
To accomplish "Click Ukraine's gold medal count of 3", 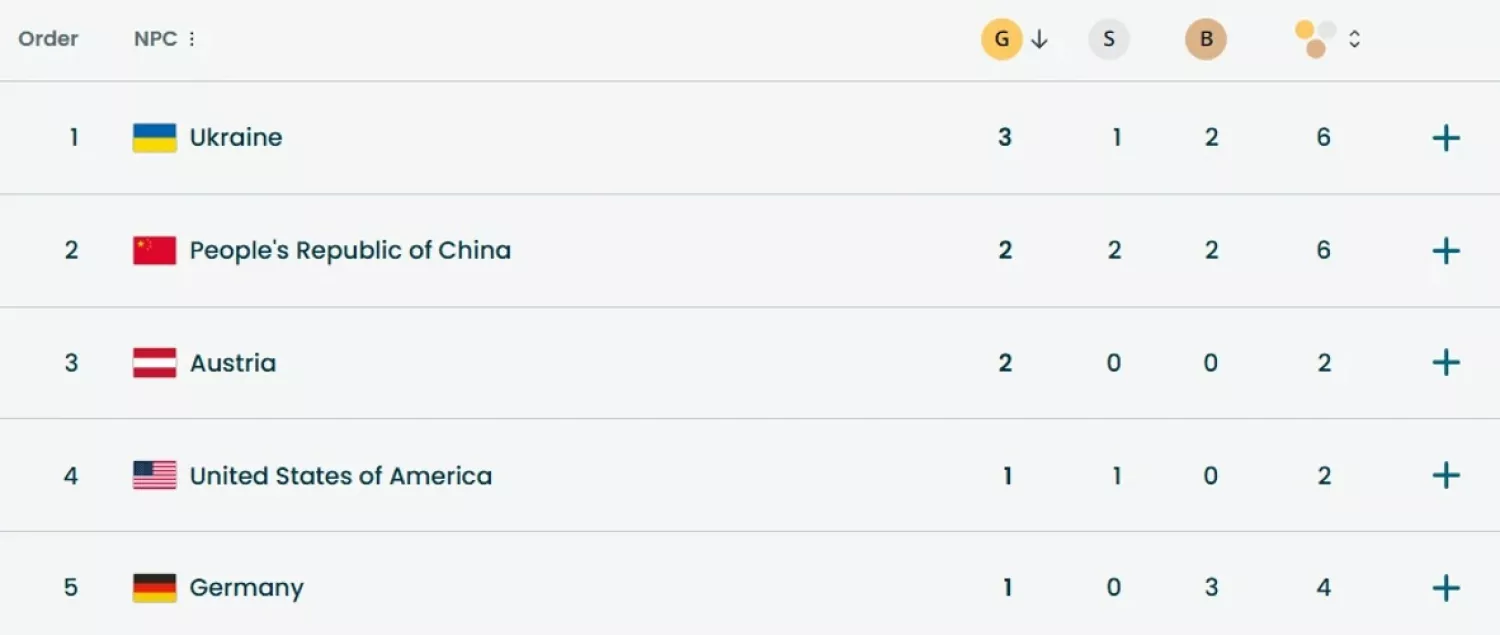I will 1004,137.
